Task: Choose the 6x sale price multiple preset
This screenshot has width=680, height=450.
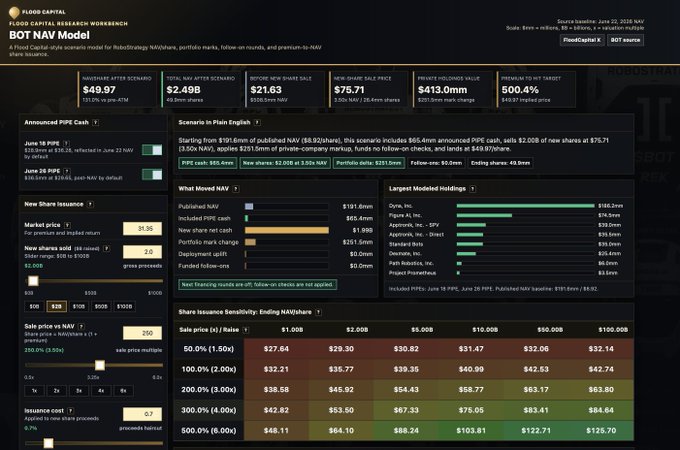Action: click(123, 391)
